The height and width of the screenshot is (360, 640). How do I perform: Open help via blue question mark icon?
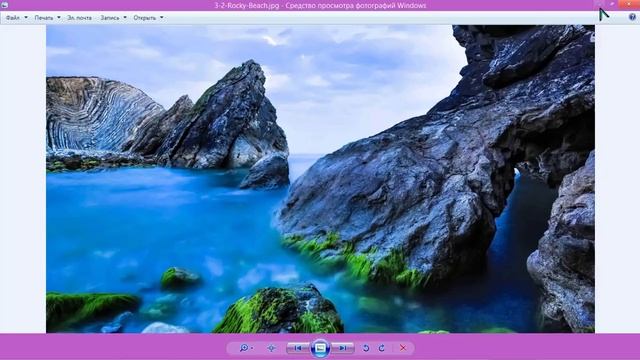coord(632,17)
